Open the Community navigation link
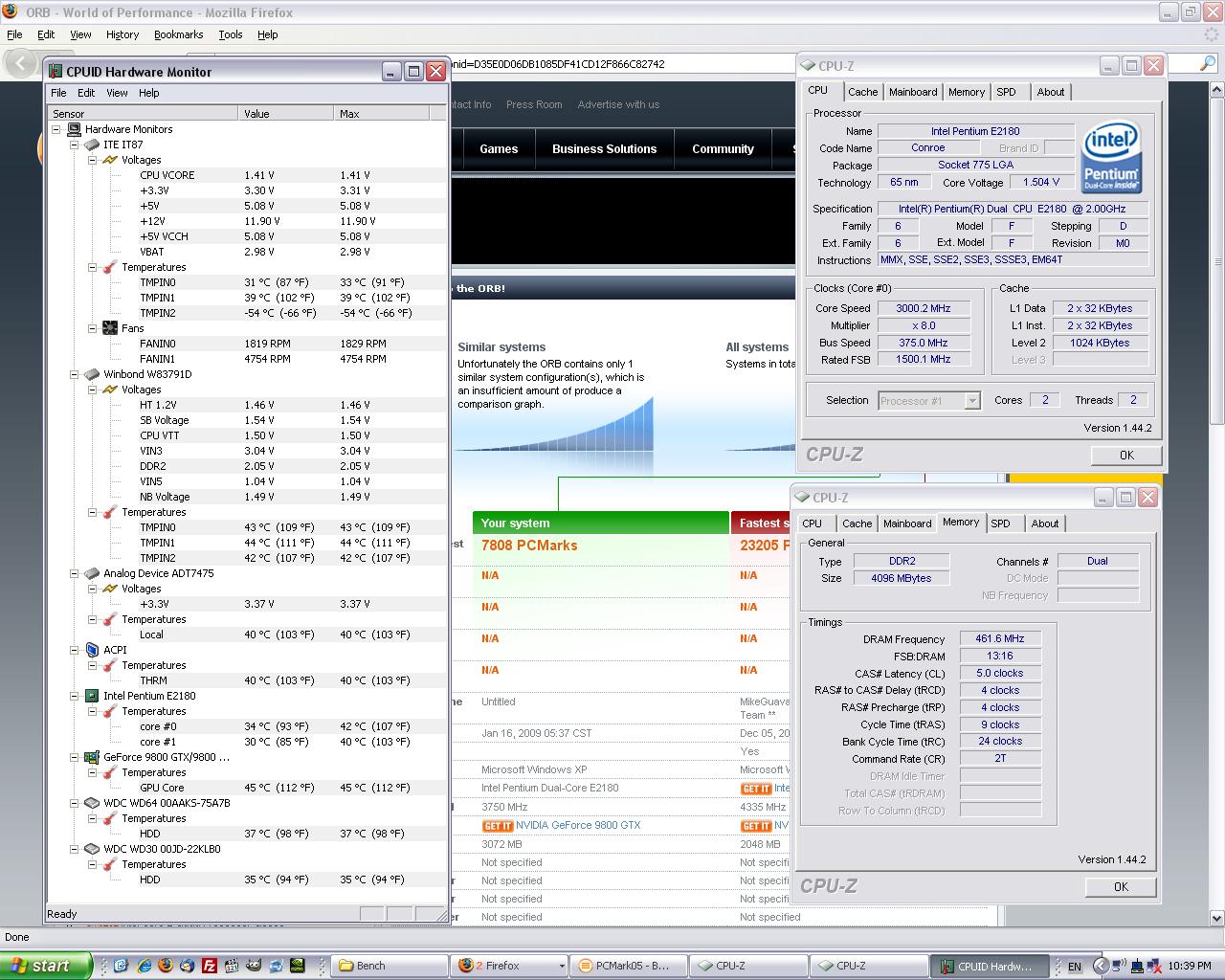Viewport: 1225px width, 980px height. point(724,149)
